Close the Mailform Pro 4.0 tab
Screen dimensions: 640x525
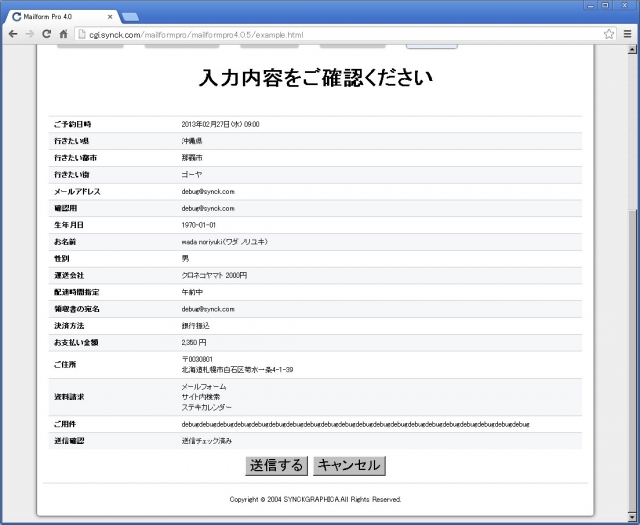coord(110,17)
